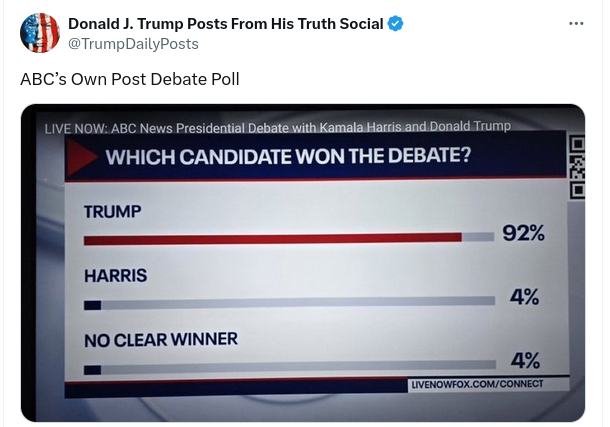
Task: Click the 4% value beside Harris
Action: click(x=525, y=297)
